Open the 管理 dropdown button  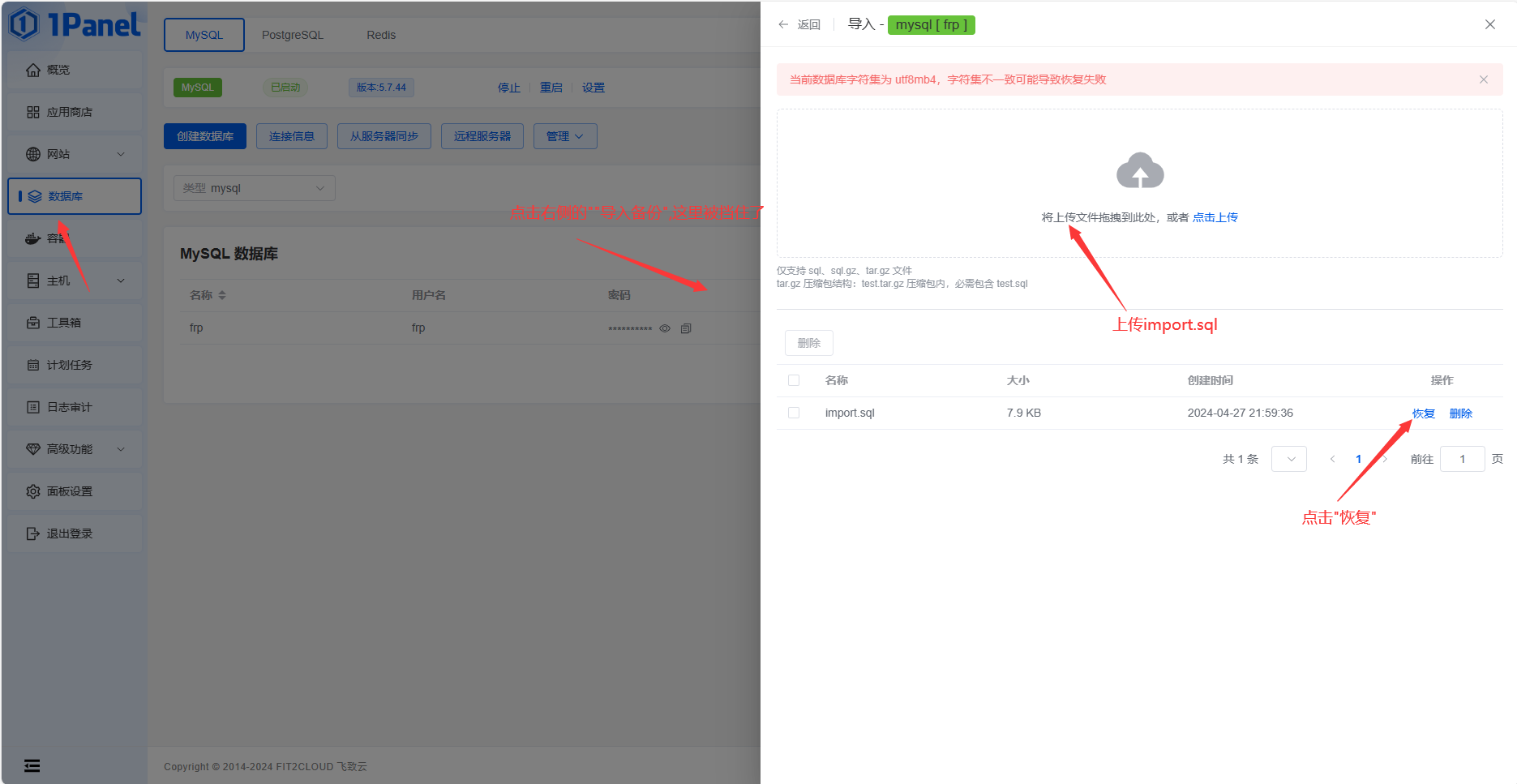565,136
